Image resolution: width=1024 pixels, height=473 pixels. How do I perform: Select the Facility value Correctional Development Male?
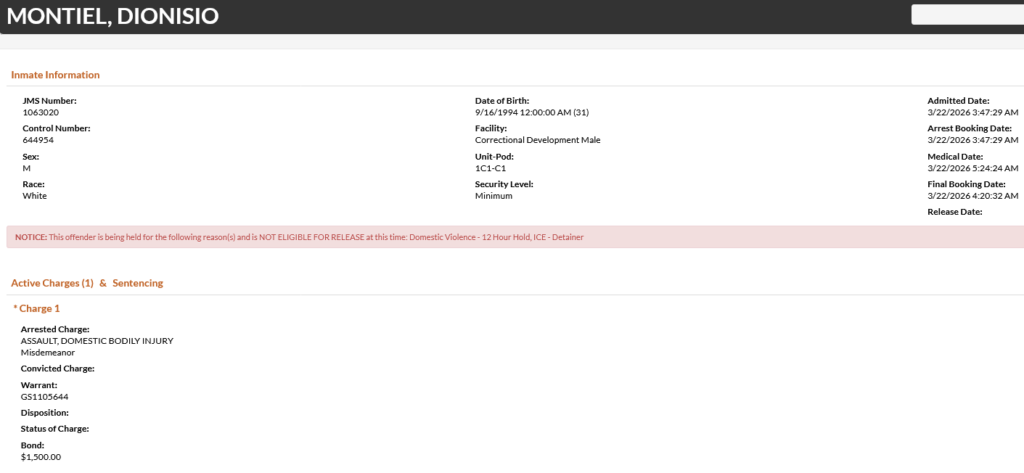537,140
